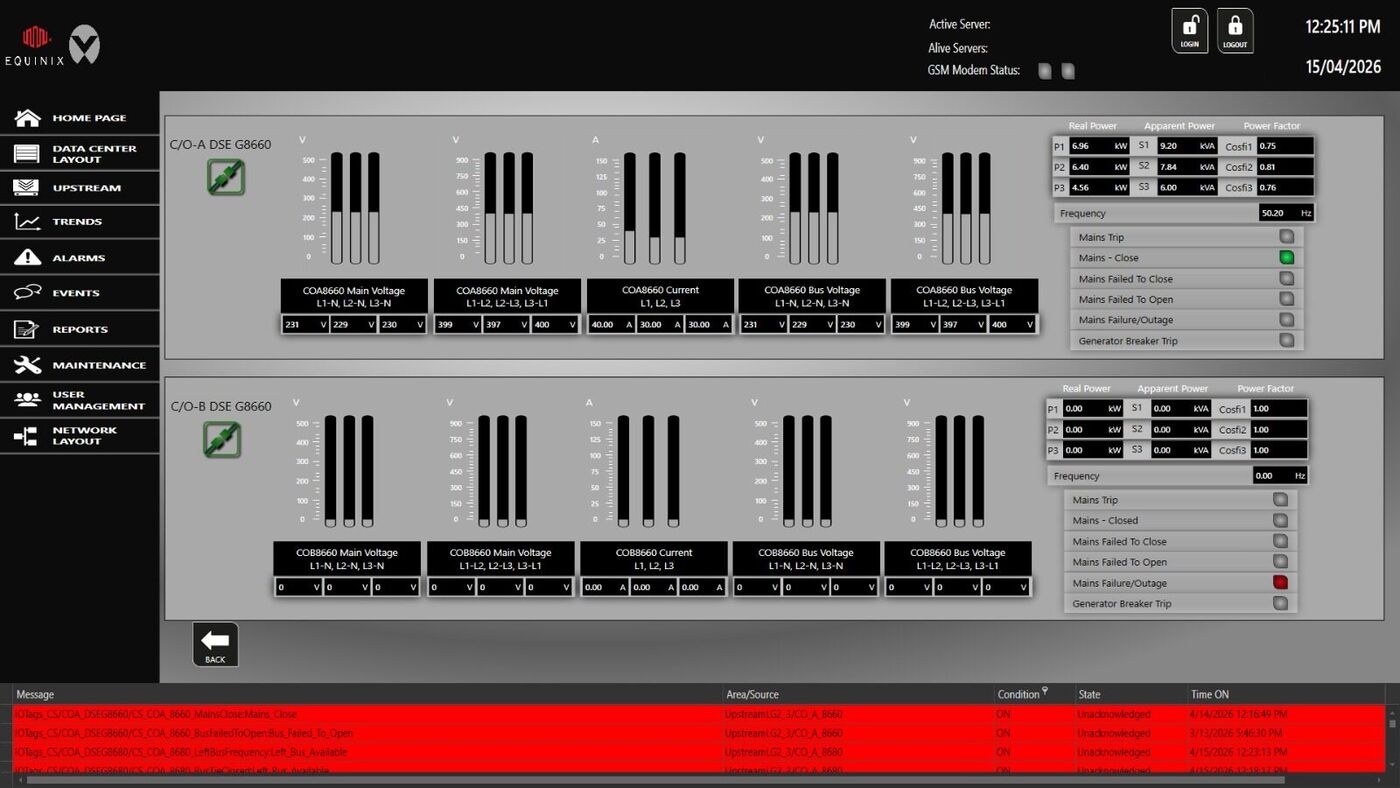Screen dimensions: 1400x788
Task: Click the alarm list horizontal scrollbar
Action: point(655,780)
